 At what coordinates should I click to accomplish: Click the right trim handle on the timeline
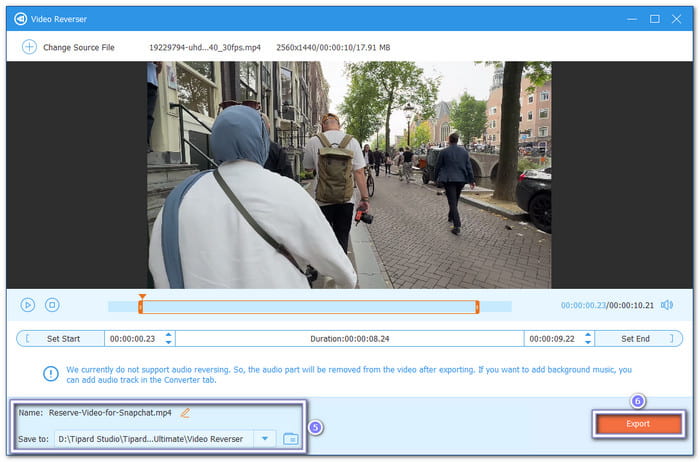point(478,307)
